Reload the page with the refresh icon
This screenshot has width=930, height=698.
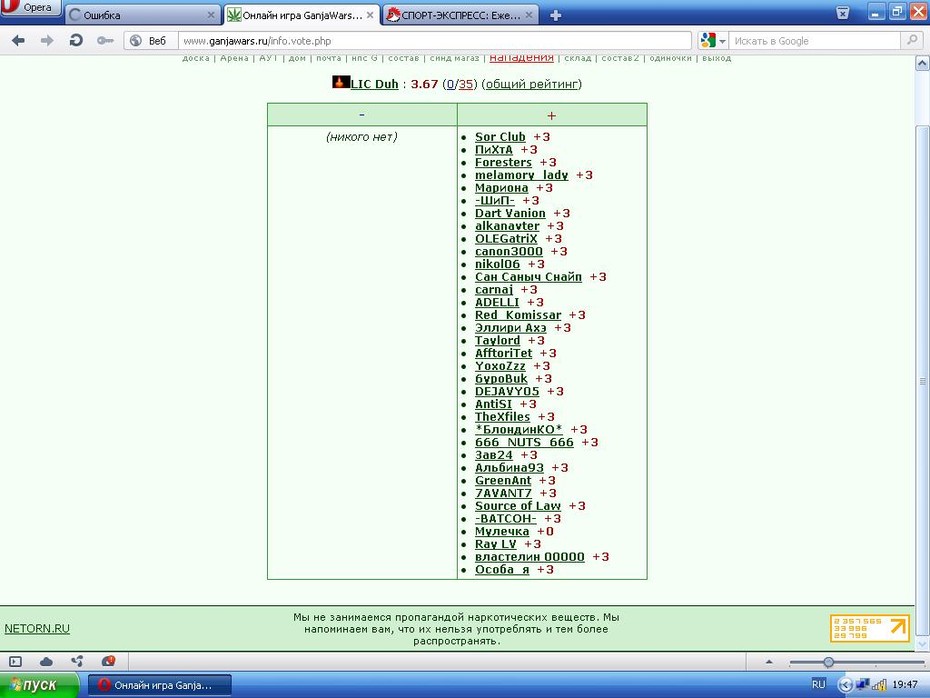click(x=76, y=40)
